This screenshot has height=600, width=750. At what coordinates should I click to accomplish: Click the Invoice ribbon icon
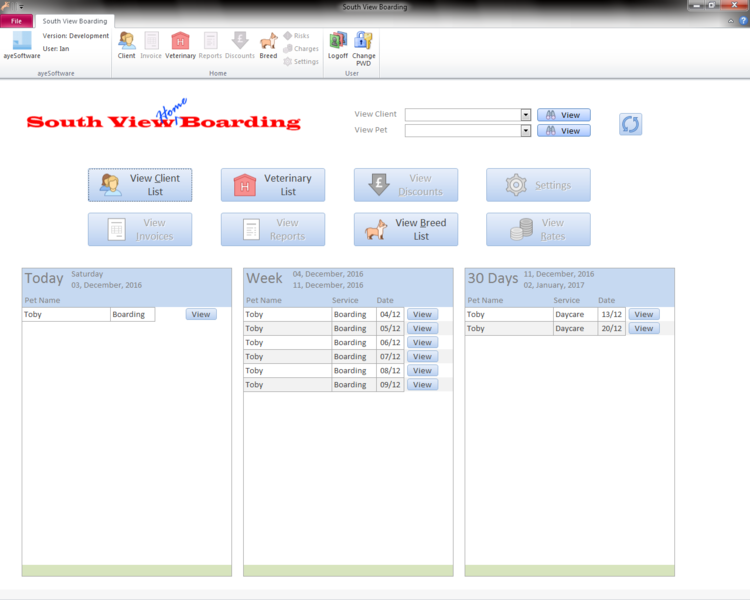click(151, 45)
